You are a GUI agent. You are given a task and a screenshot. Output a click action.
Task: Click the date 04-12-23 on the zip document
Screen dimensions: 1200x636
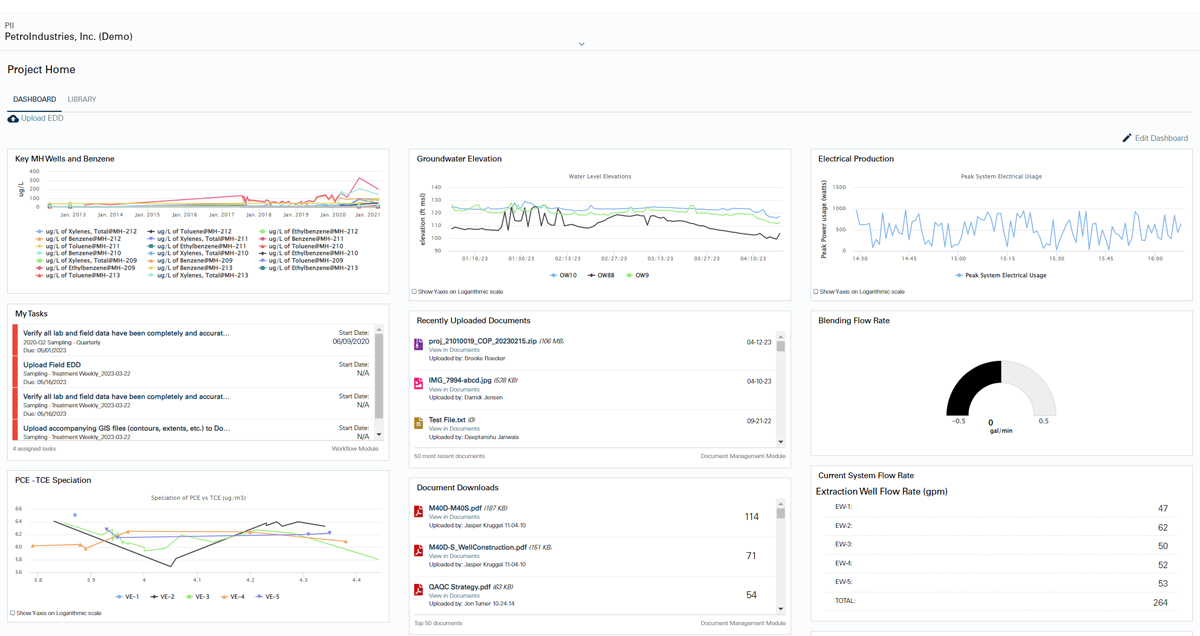(759, 342)
